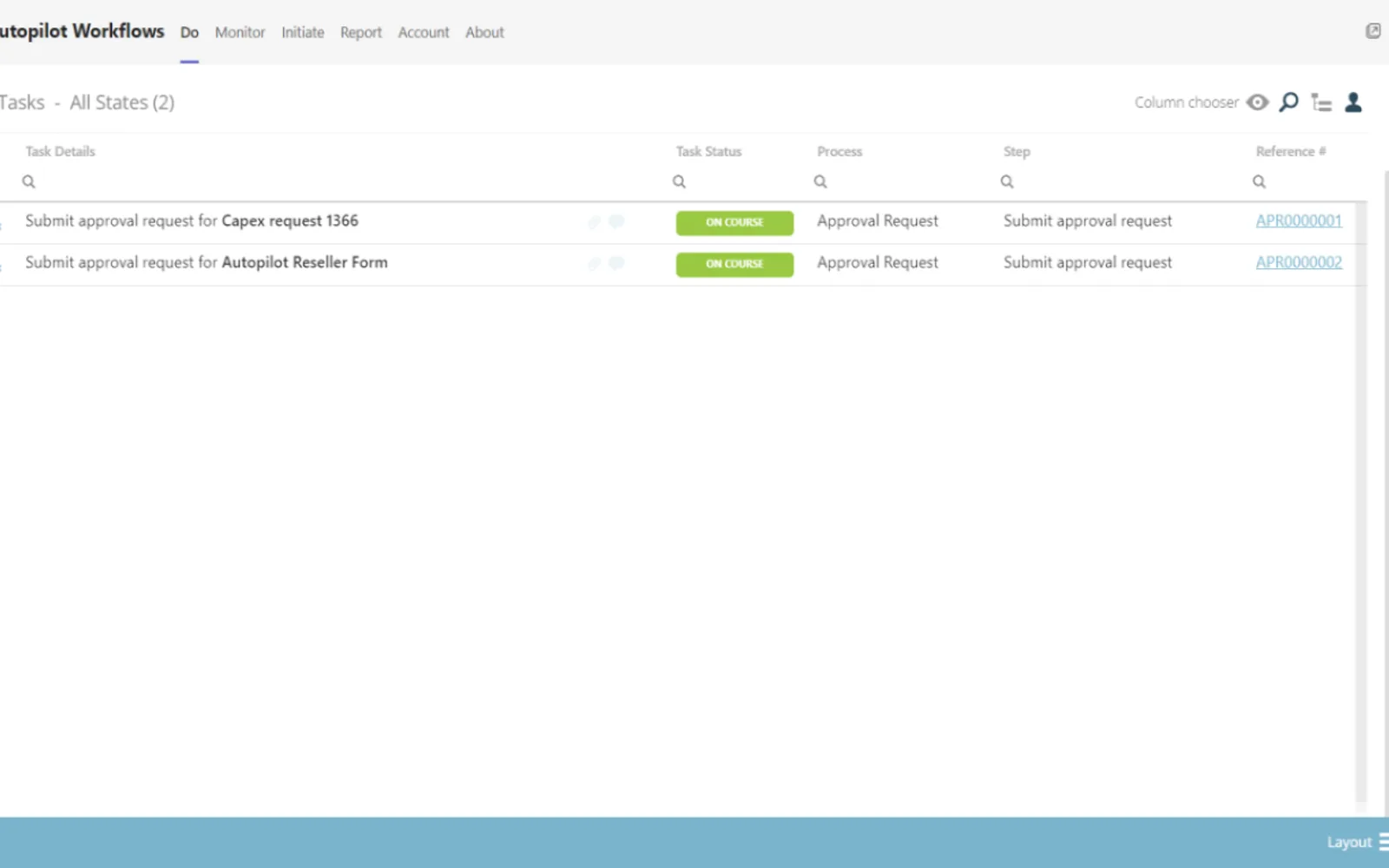The image size is (1389, 868).
Task: Click the Reference # filter search icon
Action: click(x=1259, y=181)
